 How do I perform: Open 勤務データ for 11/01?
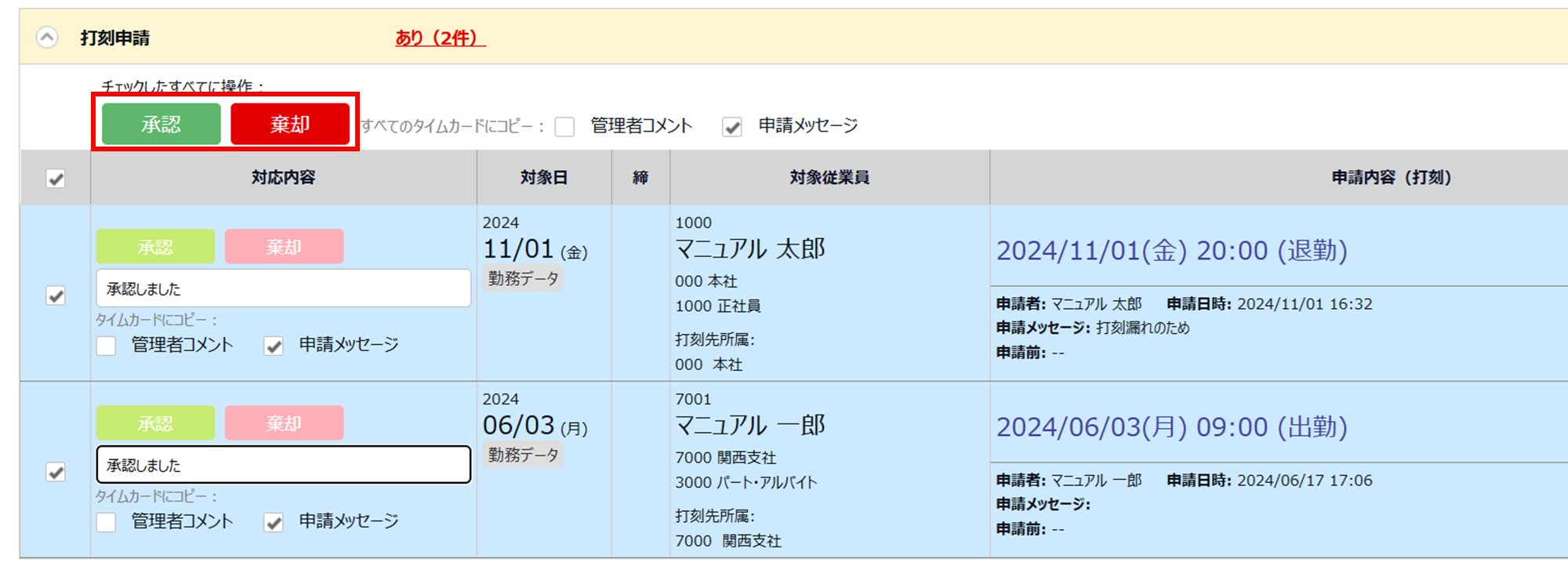click(x=523, y=278)
